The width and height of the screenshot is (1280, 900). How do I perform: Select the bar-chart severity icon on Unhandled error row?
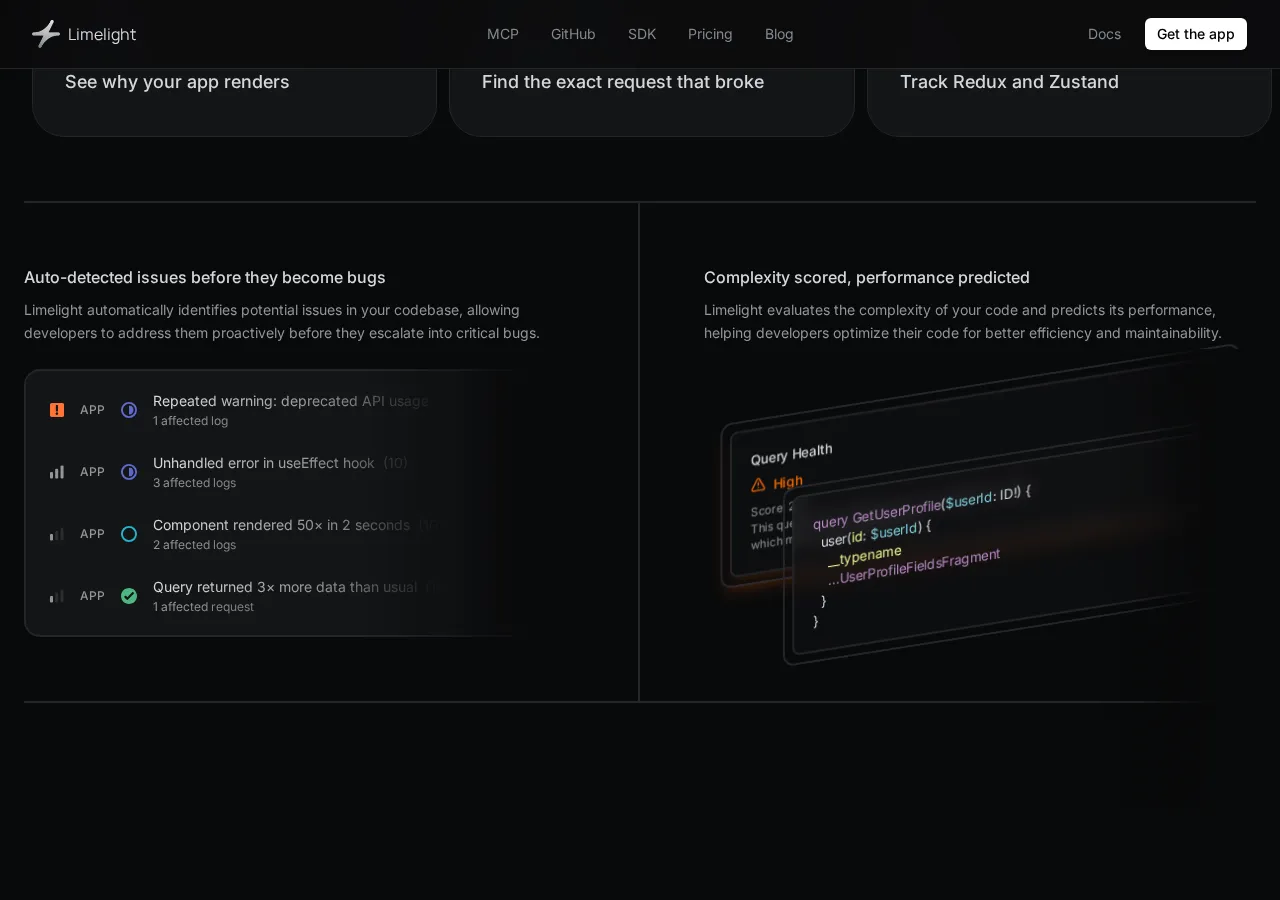click(57, 472)
